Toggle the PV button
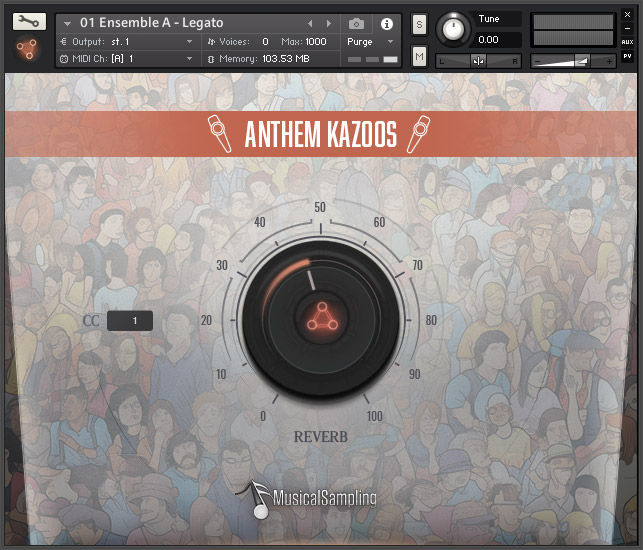This screenshot has width=643, height=550. 627,56
